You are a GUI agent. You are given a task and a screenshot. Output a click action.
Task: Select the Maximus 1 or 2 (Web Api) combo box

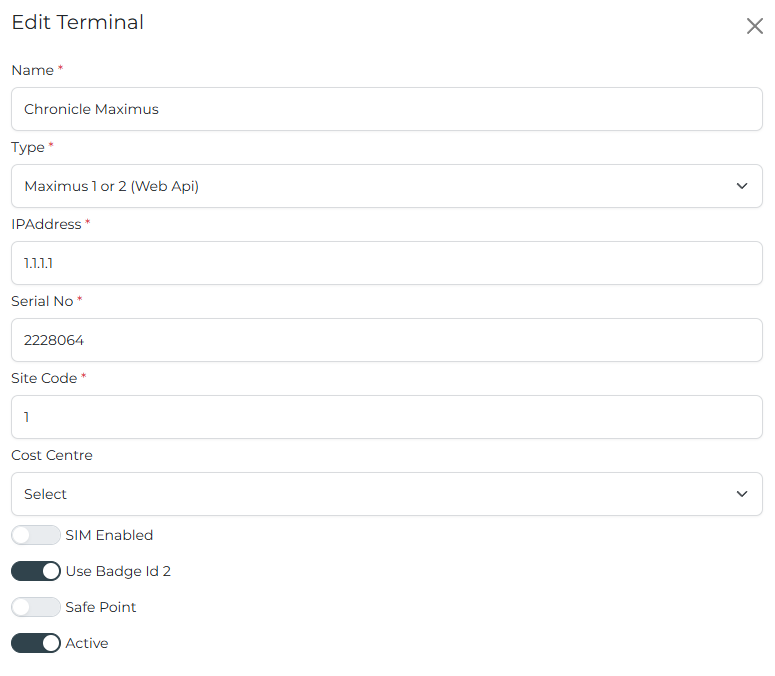[x=387, y=186]
